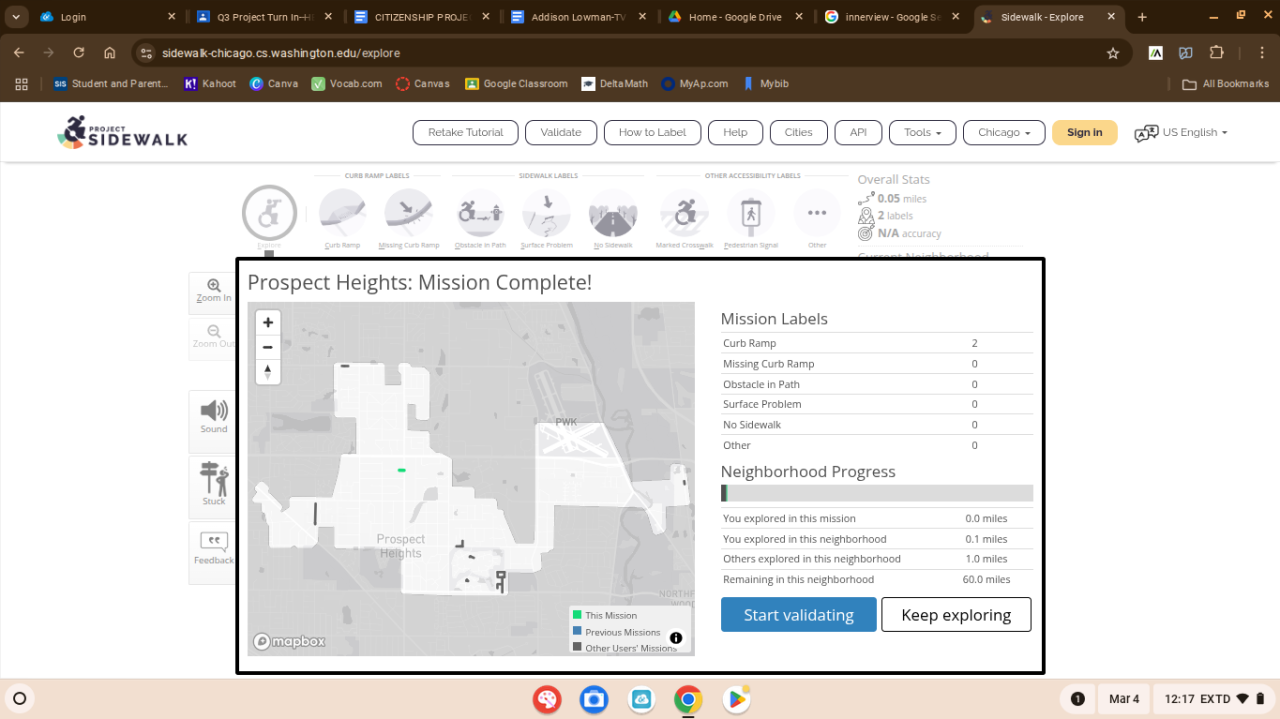Select the Curb Ramp label icon
The width and height of the screenshot is (1280, 719).
(x=343, y=213)
